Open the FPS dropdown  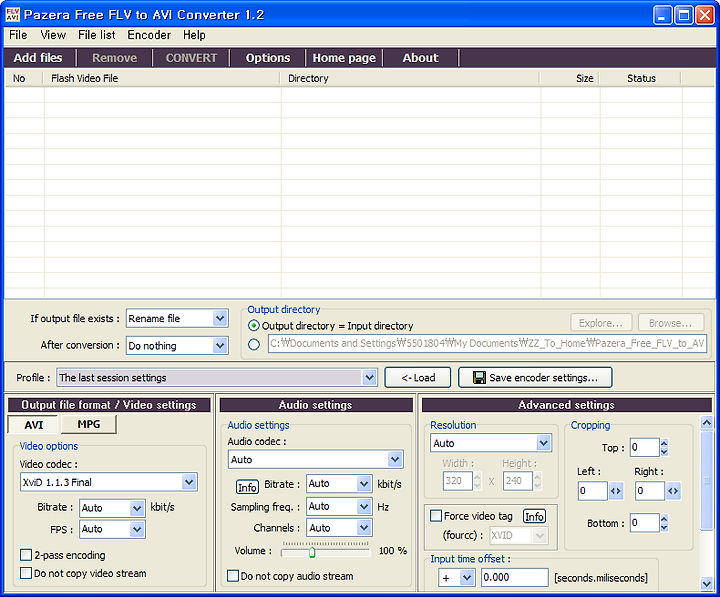pyautogui.click(x=137, y=529)
